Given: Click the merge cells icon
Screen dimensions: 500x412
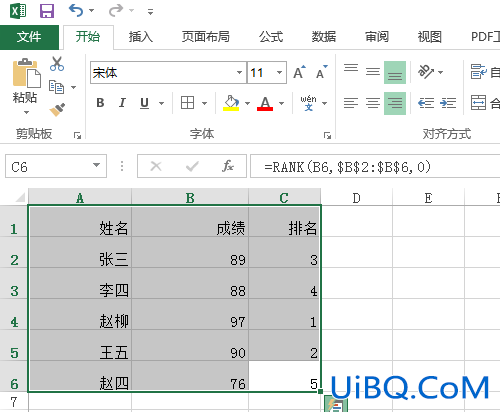Looking at the screenshot, I should pyautogui.click(x=478, y=103).
